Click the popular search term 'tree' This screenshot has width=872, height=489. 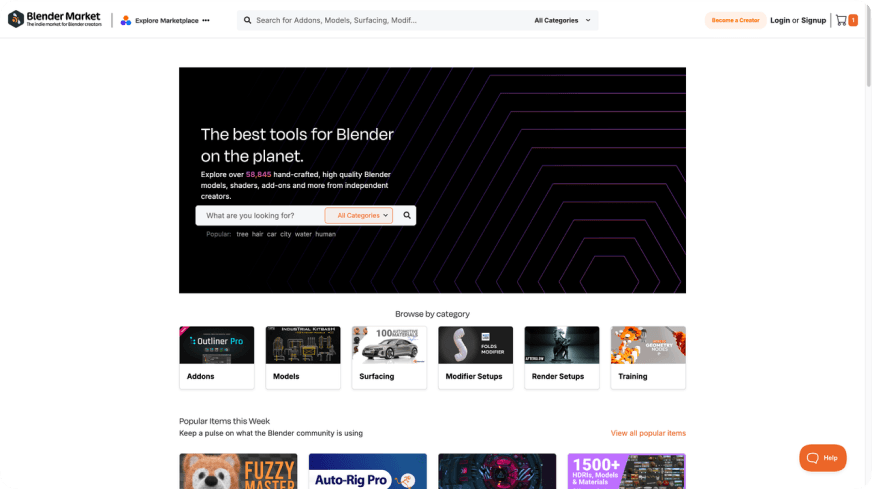[242, 234]
